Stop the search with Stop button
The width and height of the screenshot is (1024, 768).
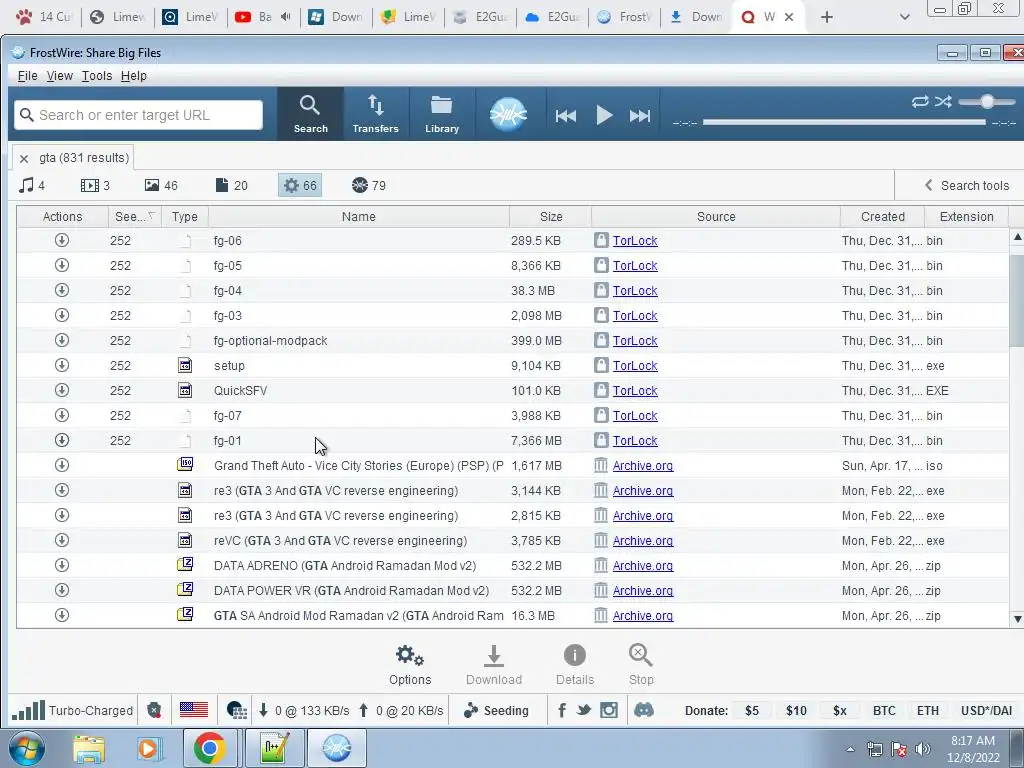(641, 665)
